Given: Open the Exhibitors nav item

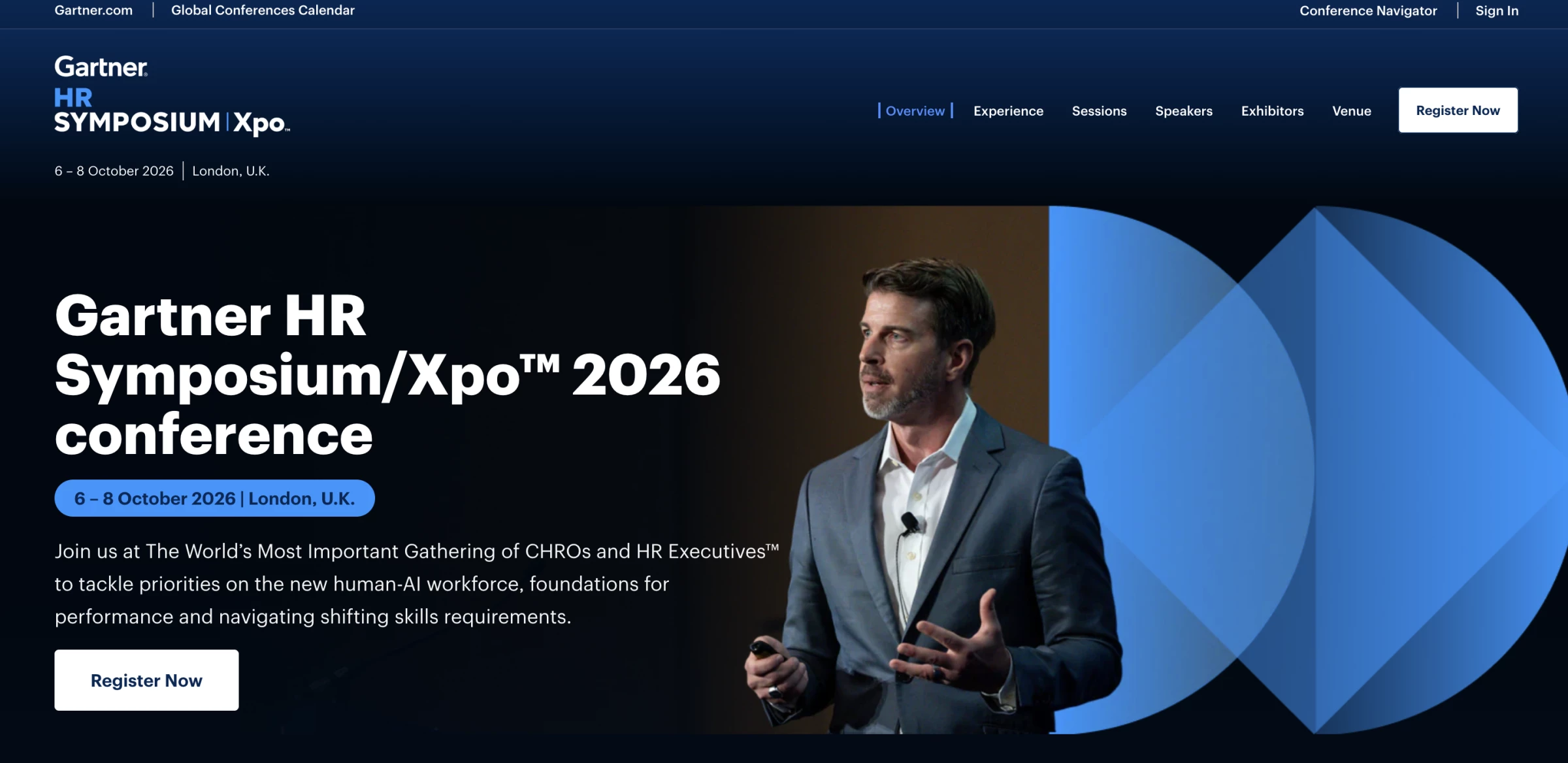Looking at the screenshot, I should 1272,110.
